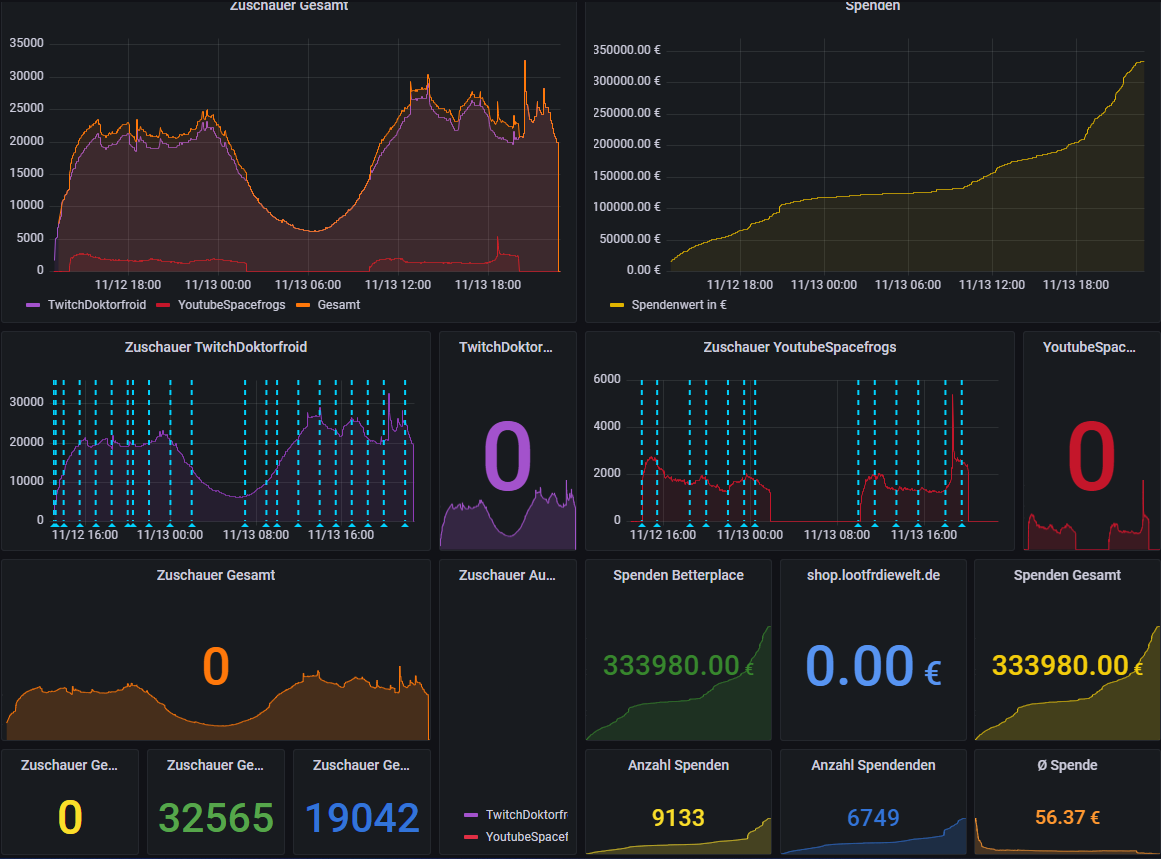Toggle the Gesamt series legend entry
Screen dimensions: 1161x859
(x=338, y=305)
